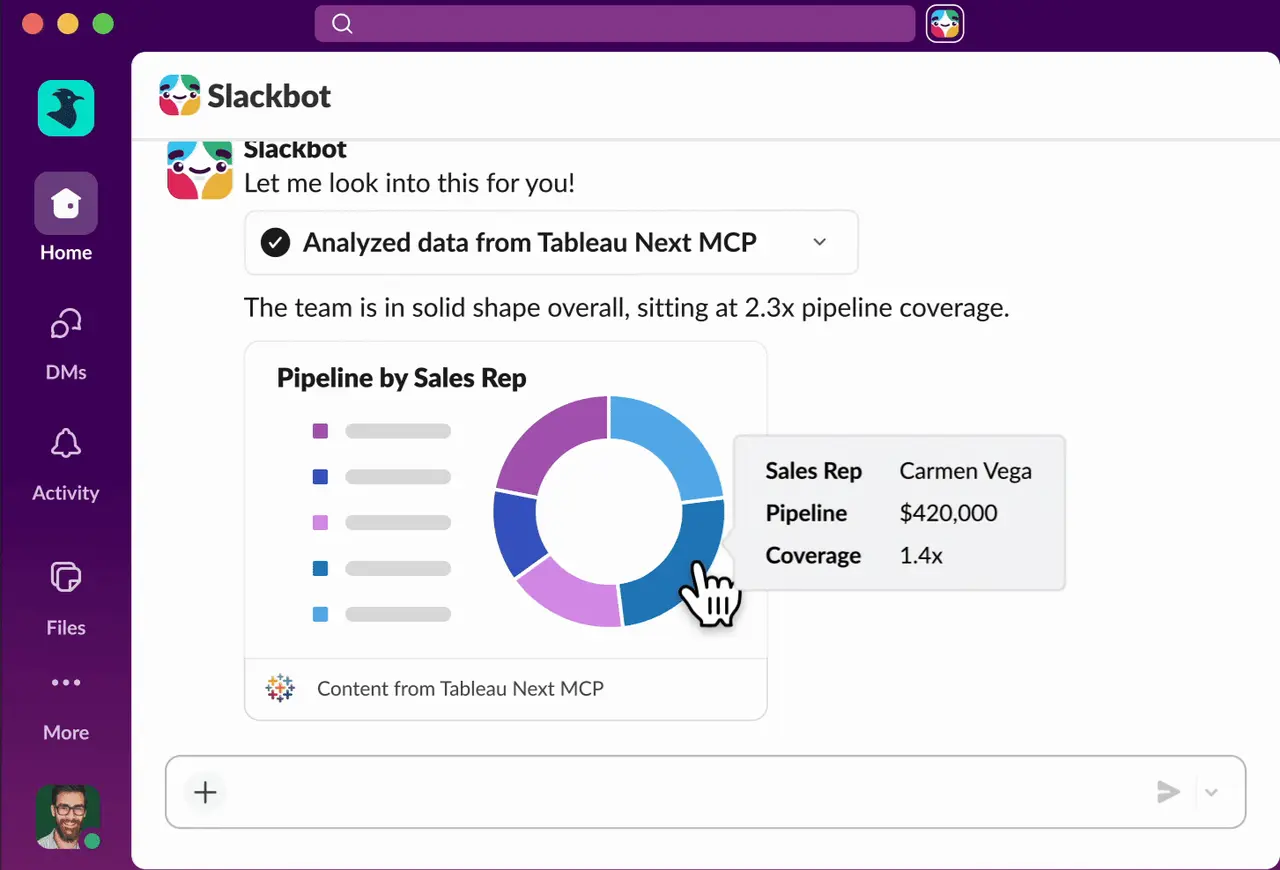Click the send message arrow icon
The height and width of the screenshot is (870, 1280).
pos(1168,792)
